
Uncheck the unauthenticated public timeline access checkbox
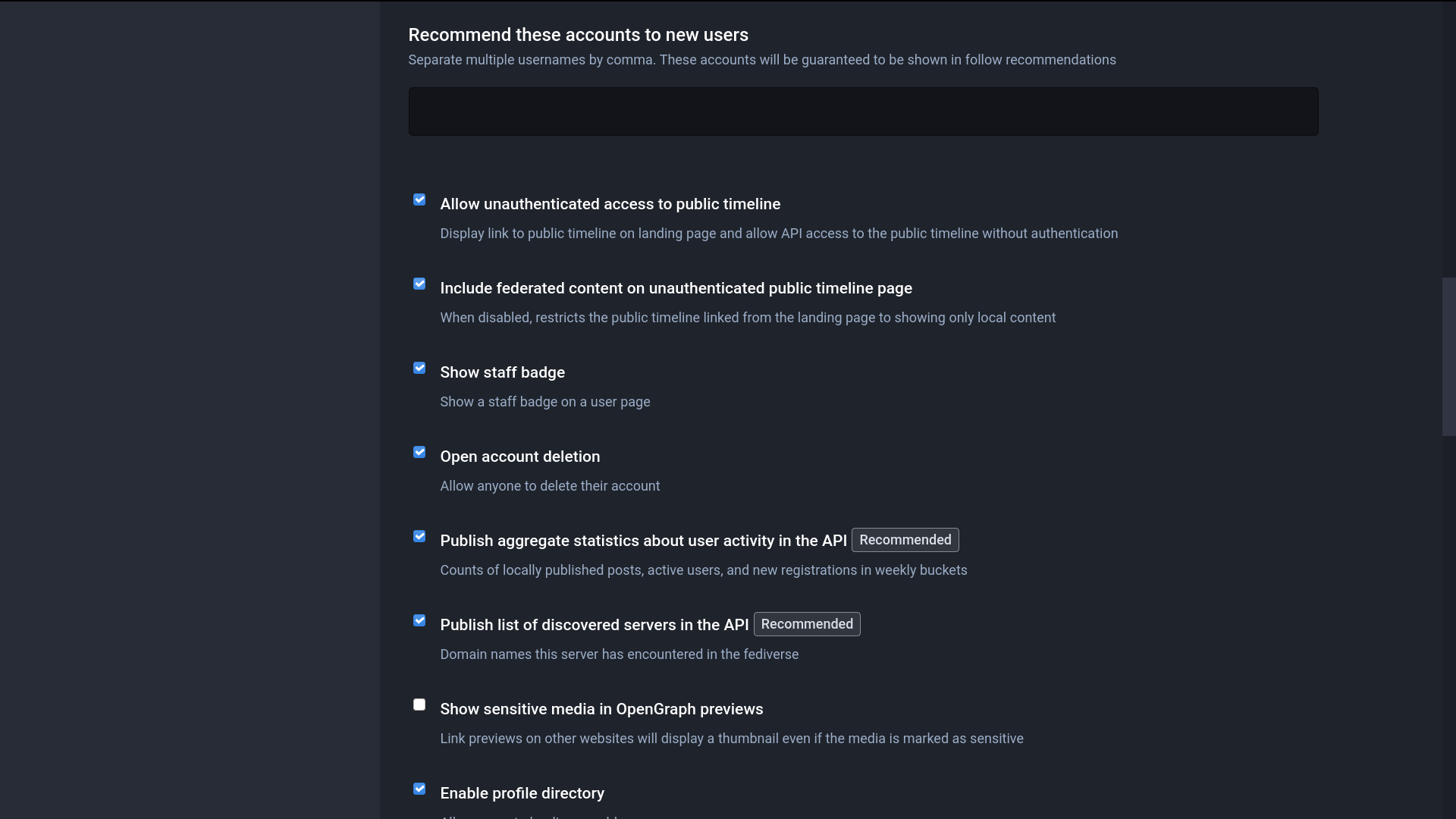[419, 199]
